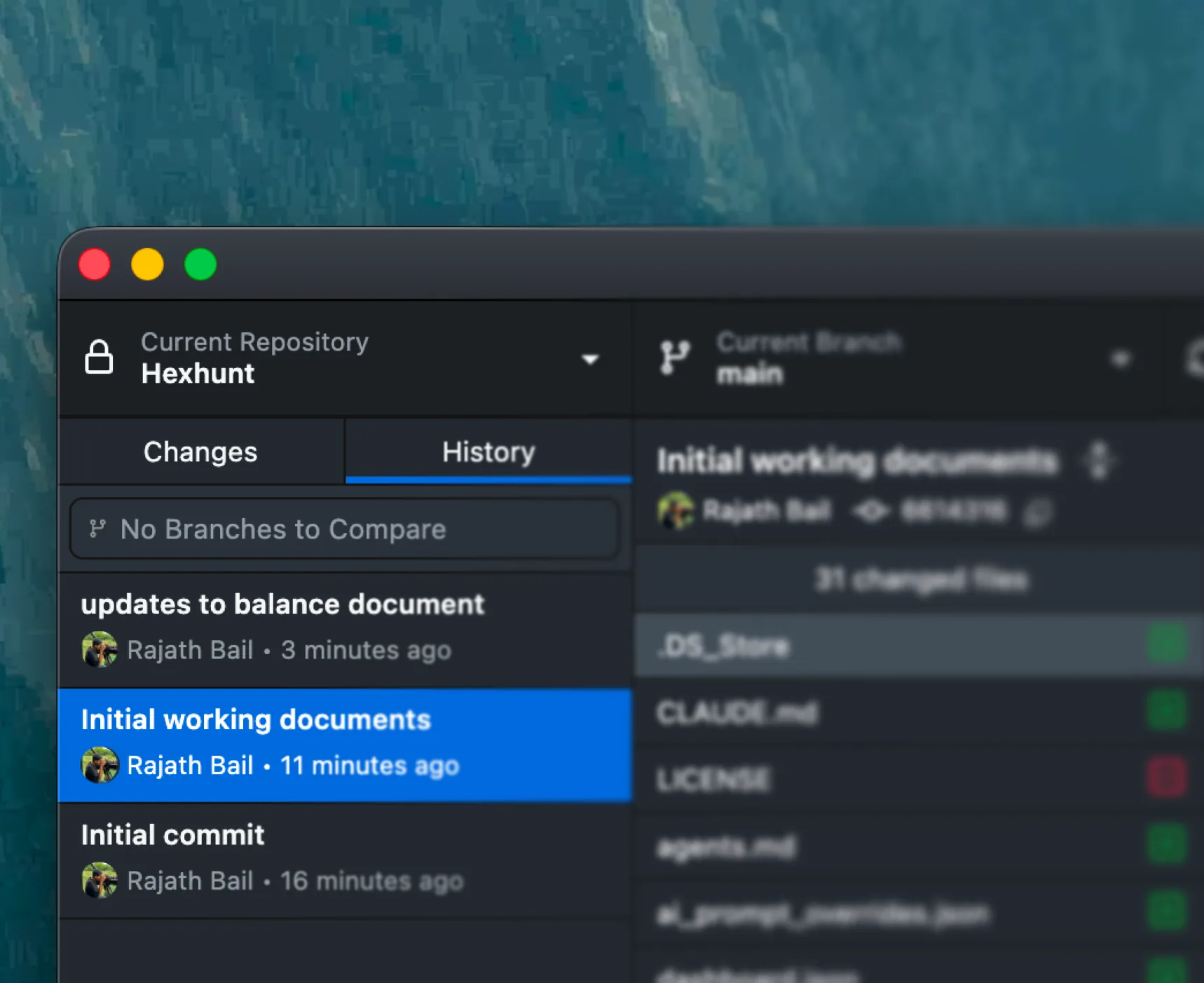Click green added status icon for .DS_Store
1204x983 pixels.
coord(1167,644)
